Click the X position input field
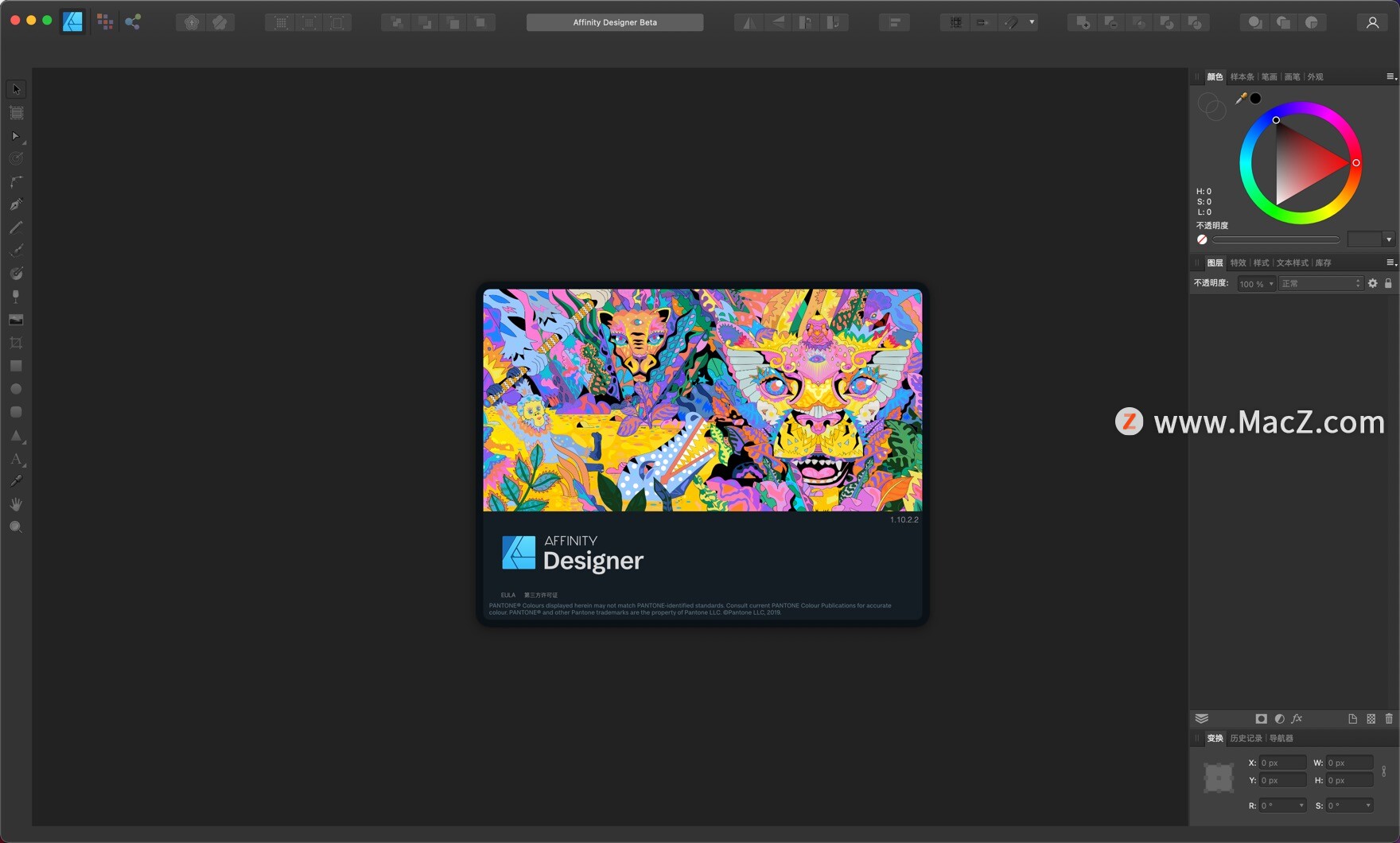This screenshot has width=1400, height=843. (1282, 763)
